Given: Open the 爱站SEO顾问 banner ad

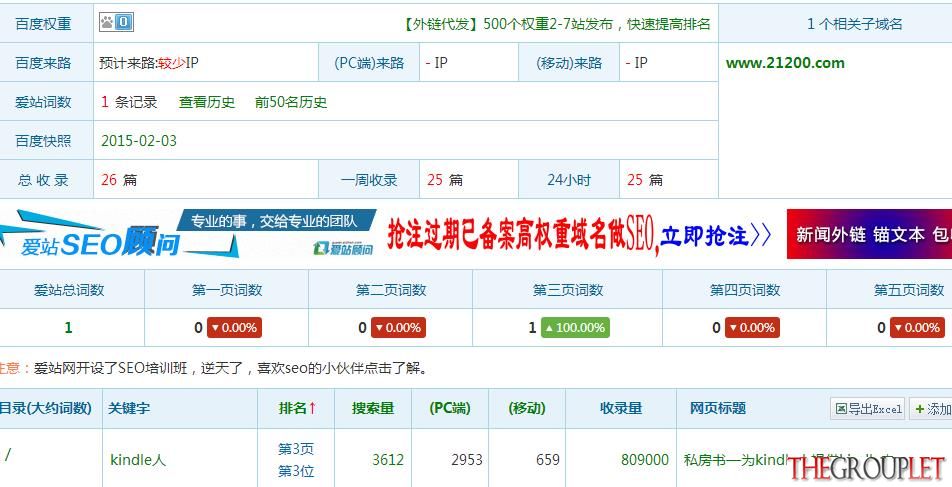Looking at the screenshot, I should (188, 234).
